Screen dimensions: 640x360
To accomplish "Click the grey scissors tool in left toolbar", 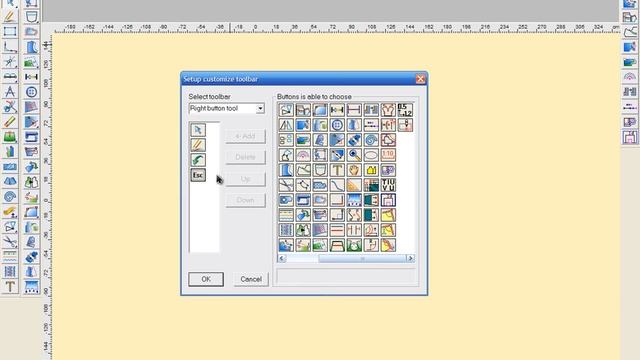I will click(10, 242).
